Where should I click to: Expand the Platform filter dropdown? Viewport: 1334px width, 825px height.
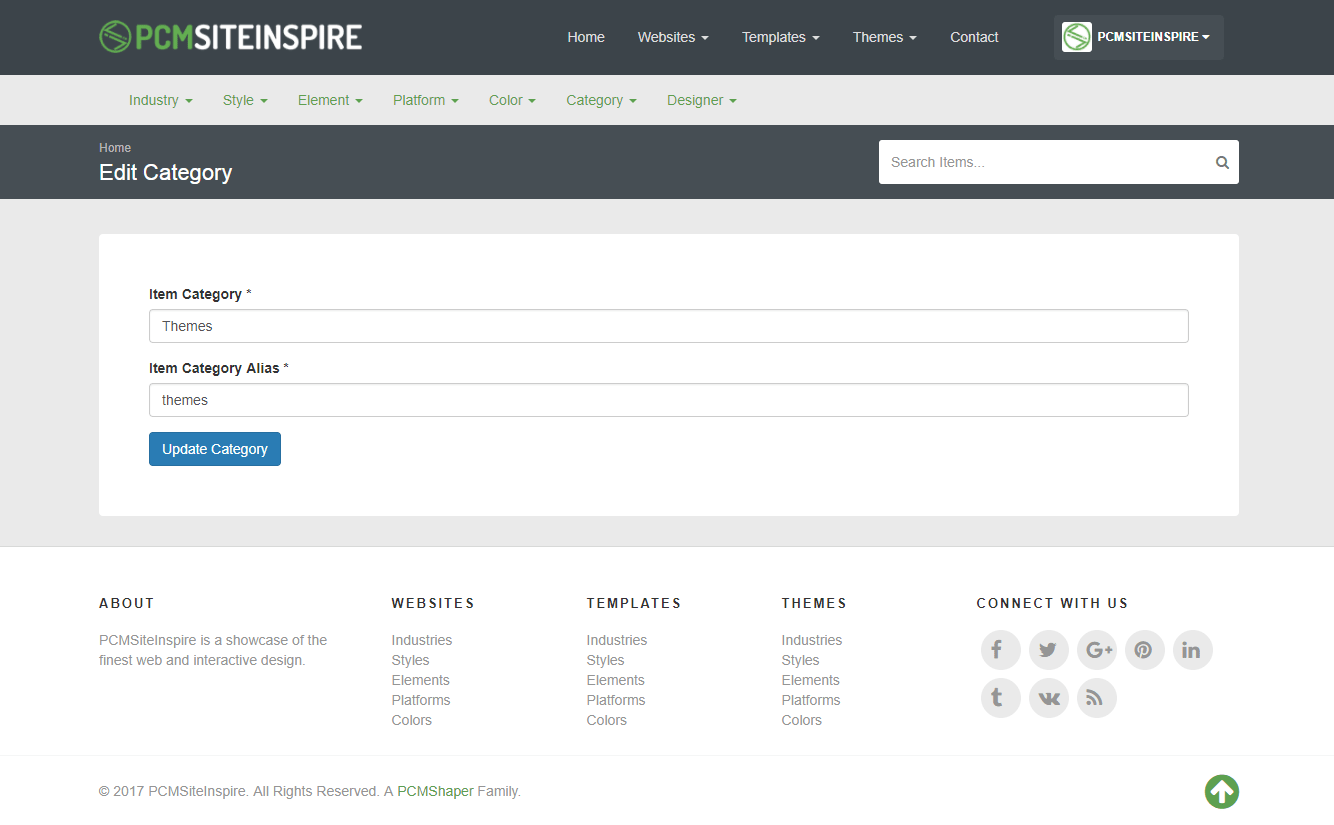(425, 100)
